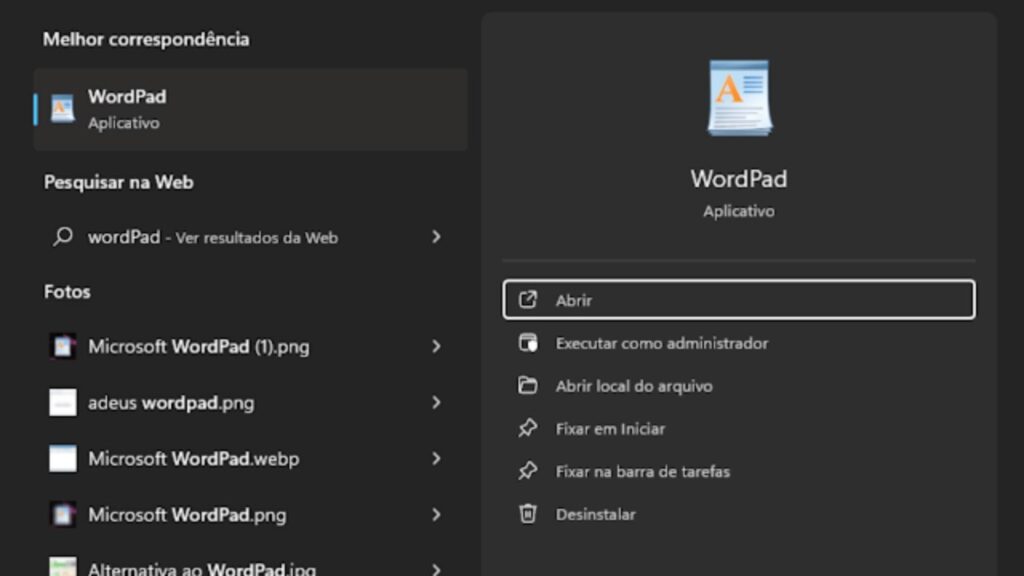Click the Abrir open-external icon
1024x576 pixels.
(528, 300)
